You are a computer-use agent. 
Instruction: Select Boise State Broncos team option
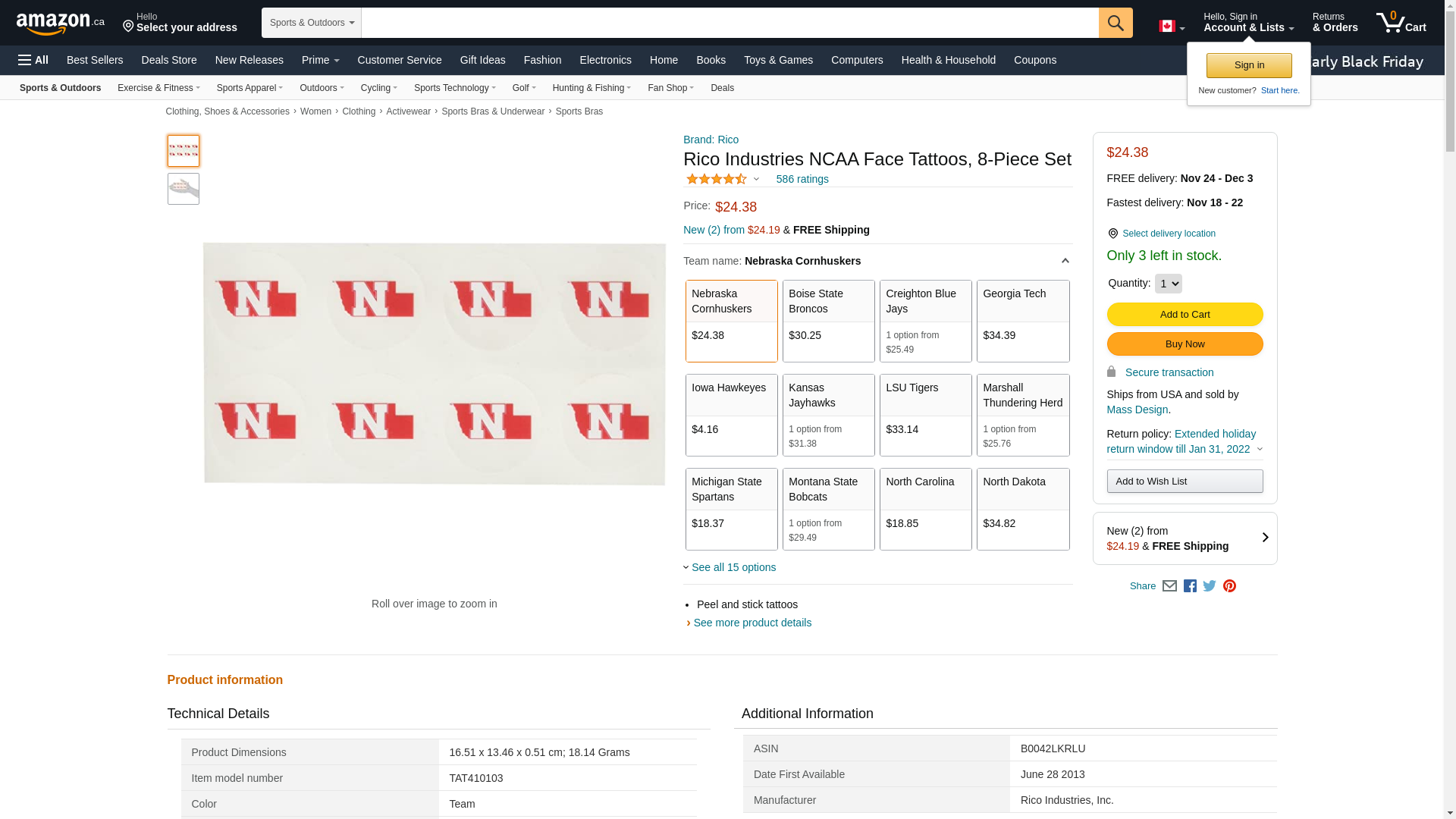click(828, 321)
